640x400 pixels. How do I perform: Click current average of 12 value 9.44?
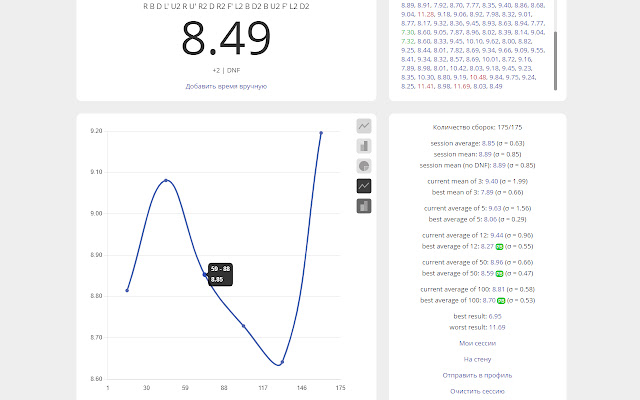point(497,235)
